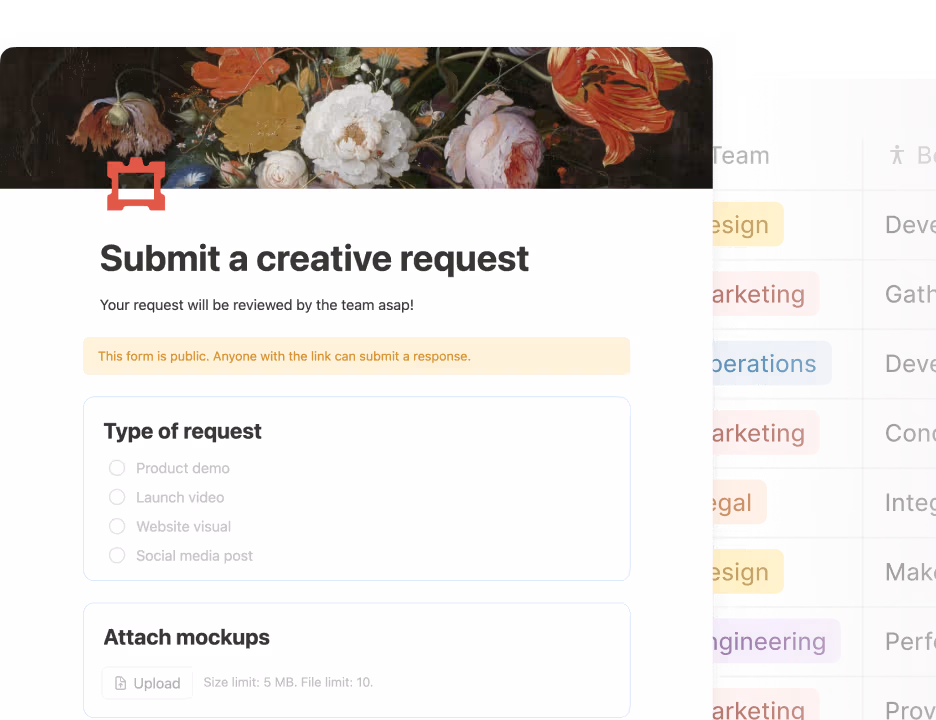
Task: Click the Team column header
Action: pos(745,156)
